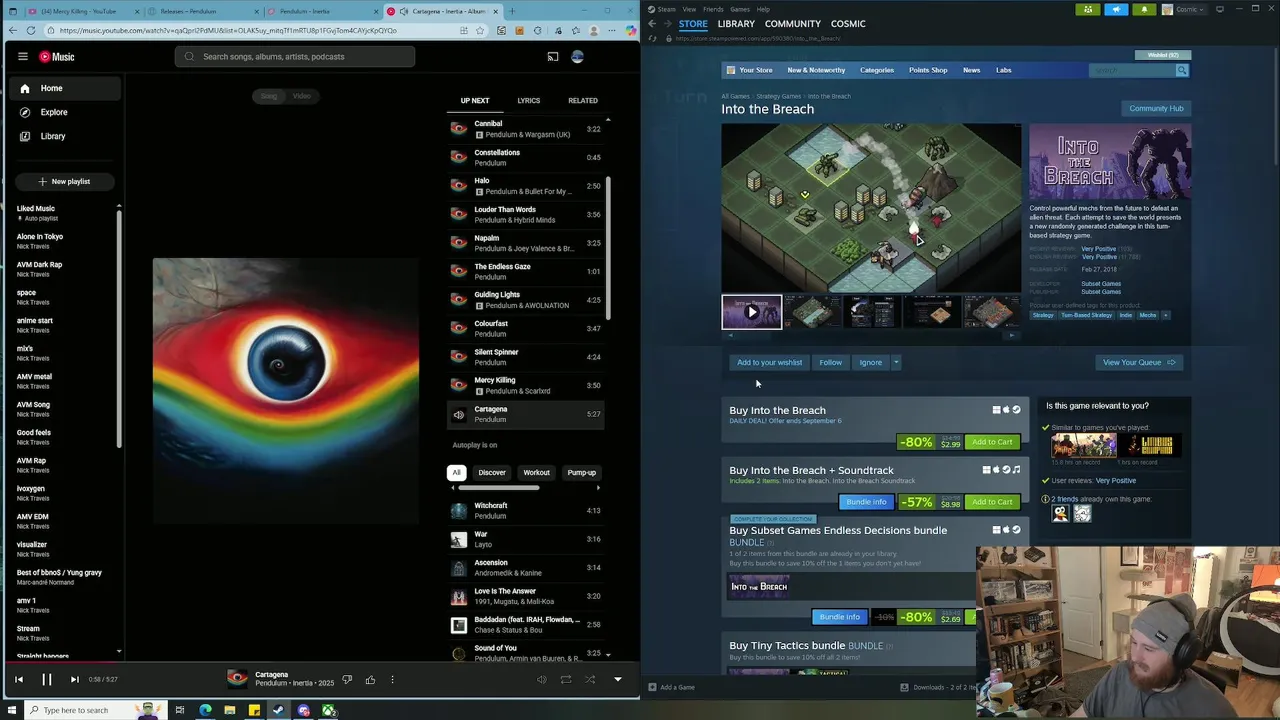
Task: Skip to next track in YouTube Music
Action: [x=74, y=679]
